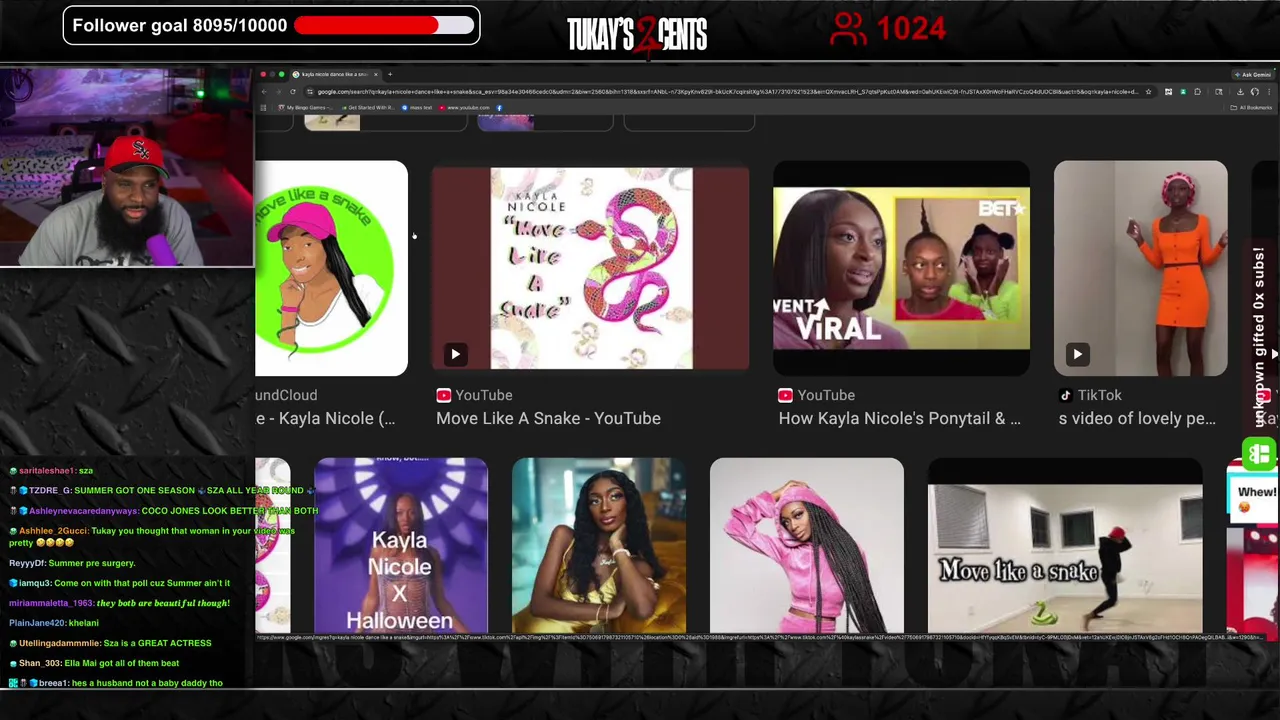The width and height of the screenshot is (1280, 720).
Task: Open the 'Move Like A Snake' YouTube cover thumbnail
Action: pyautogui.click(x=590, y=268)
